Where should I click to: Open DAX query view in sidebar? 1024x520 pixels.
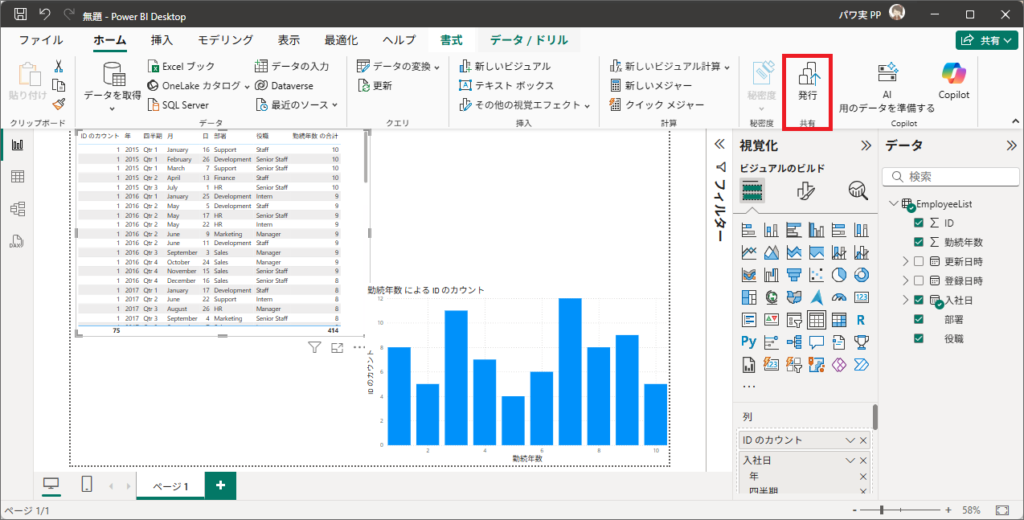[x=18, y=241]
